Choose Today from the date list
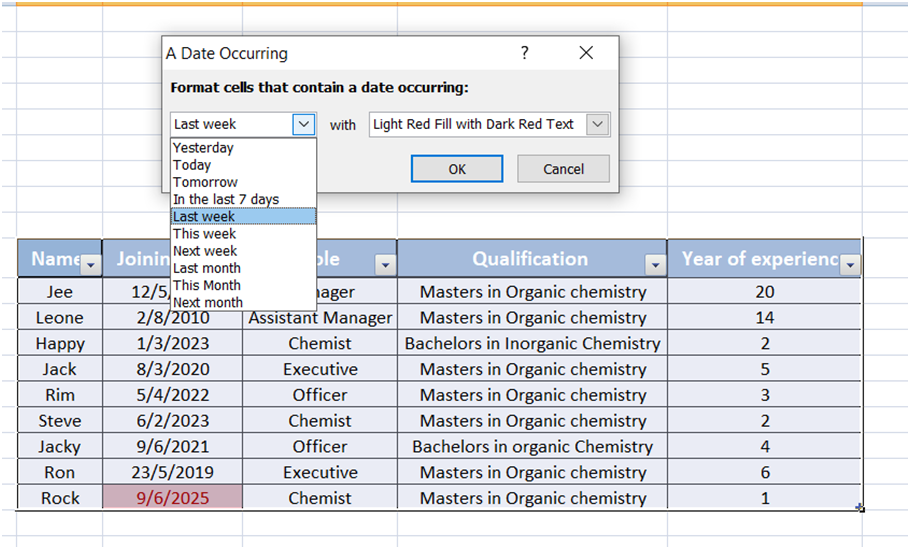The width and height of the screenshot is (910, 549). (244, 165)
